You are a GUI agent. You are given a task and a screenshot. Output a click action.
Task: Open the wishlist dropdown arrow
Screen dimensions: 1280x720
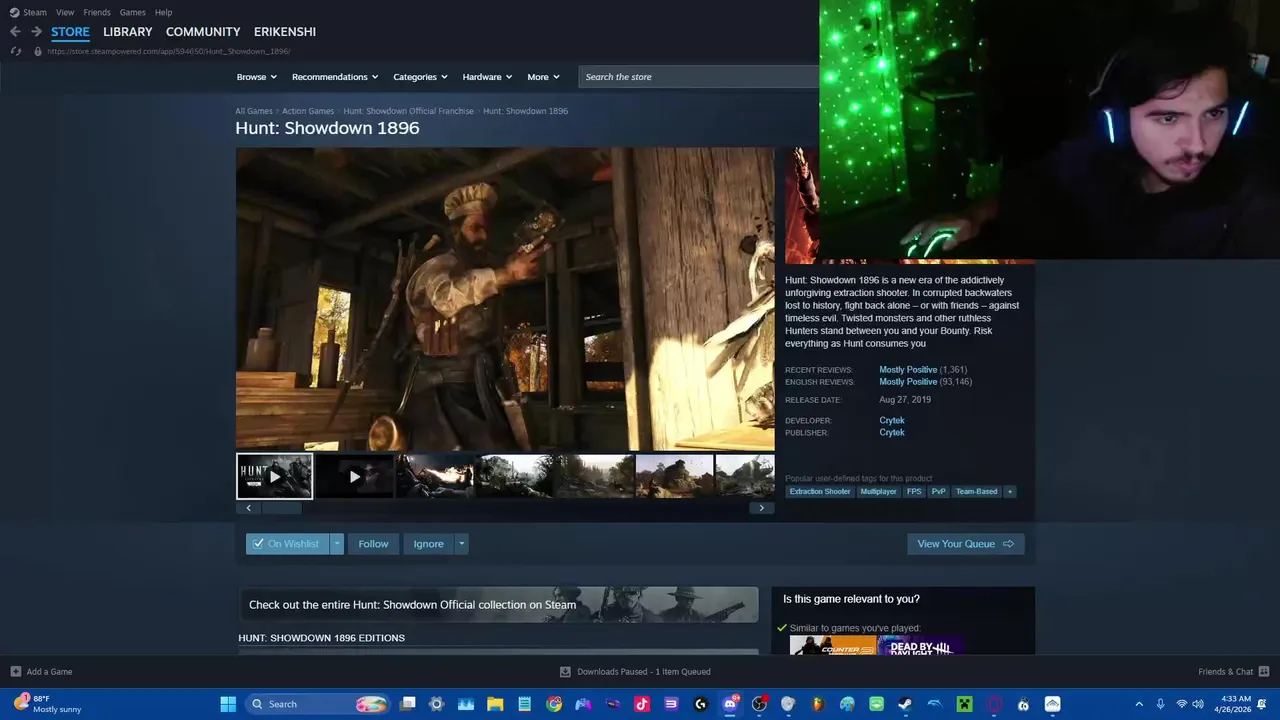pos(337,544)
